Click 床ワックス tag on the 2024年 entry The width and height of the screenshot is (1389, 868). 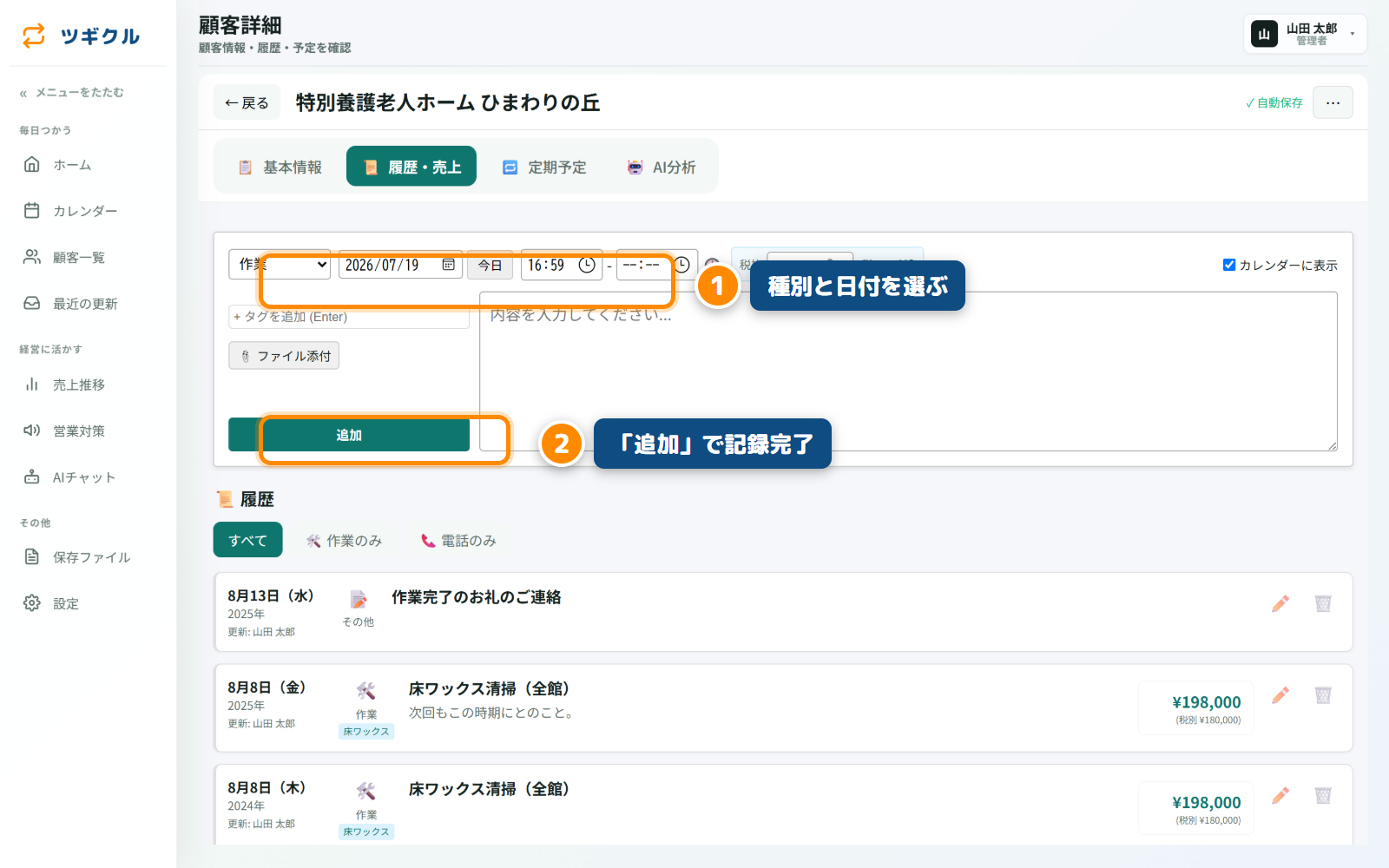point(366,832)
